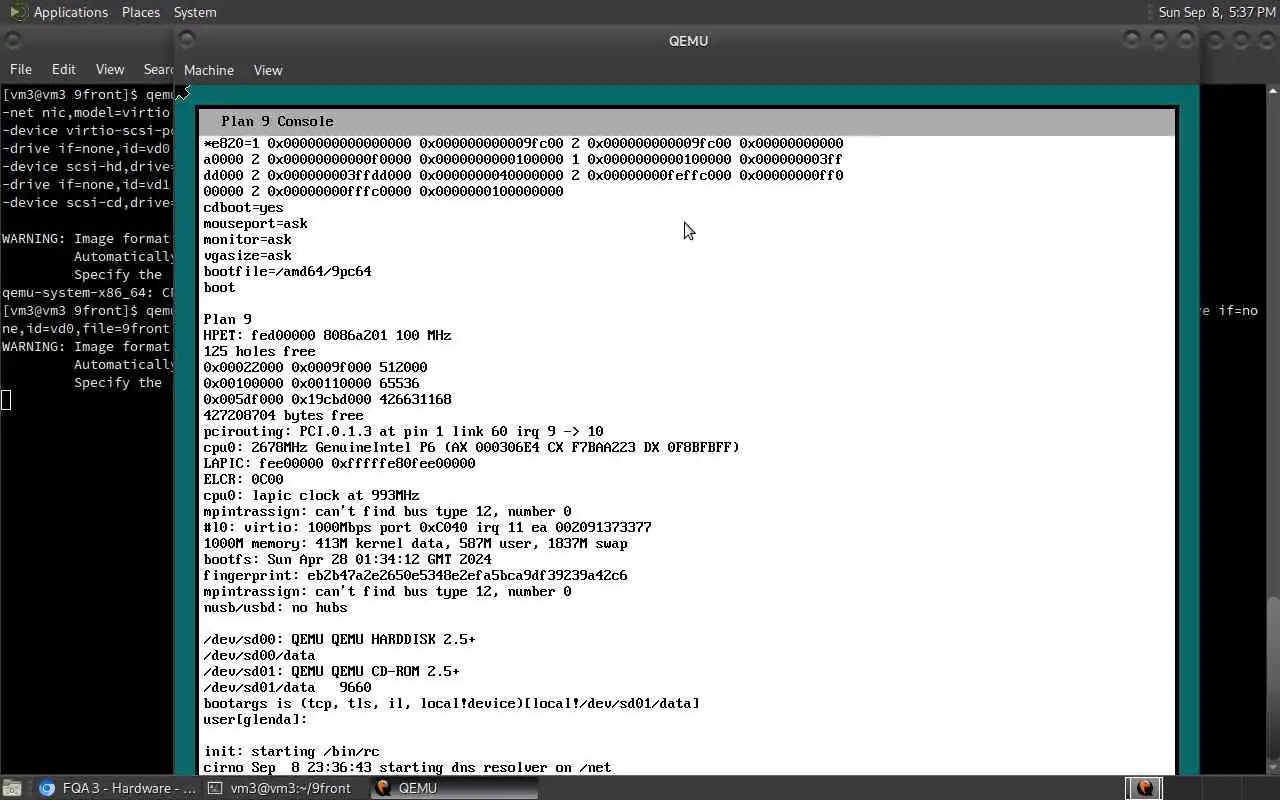Click the terminal cursor block prompt
The height and width of the screenshot is (800, 1280).
tap(6, 400)
